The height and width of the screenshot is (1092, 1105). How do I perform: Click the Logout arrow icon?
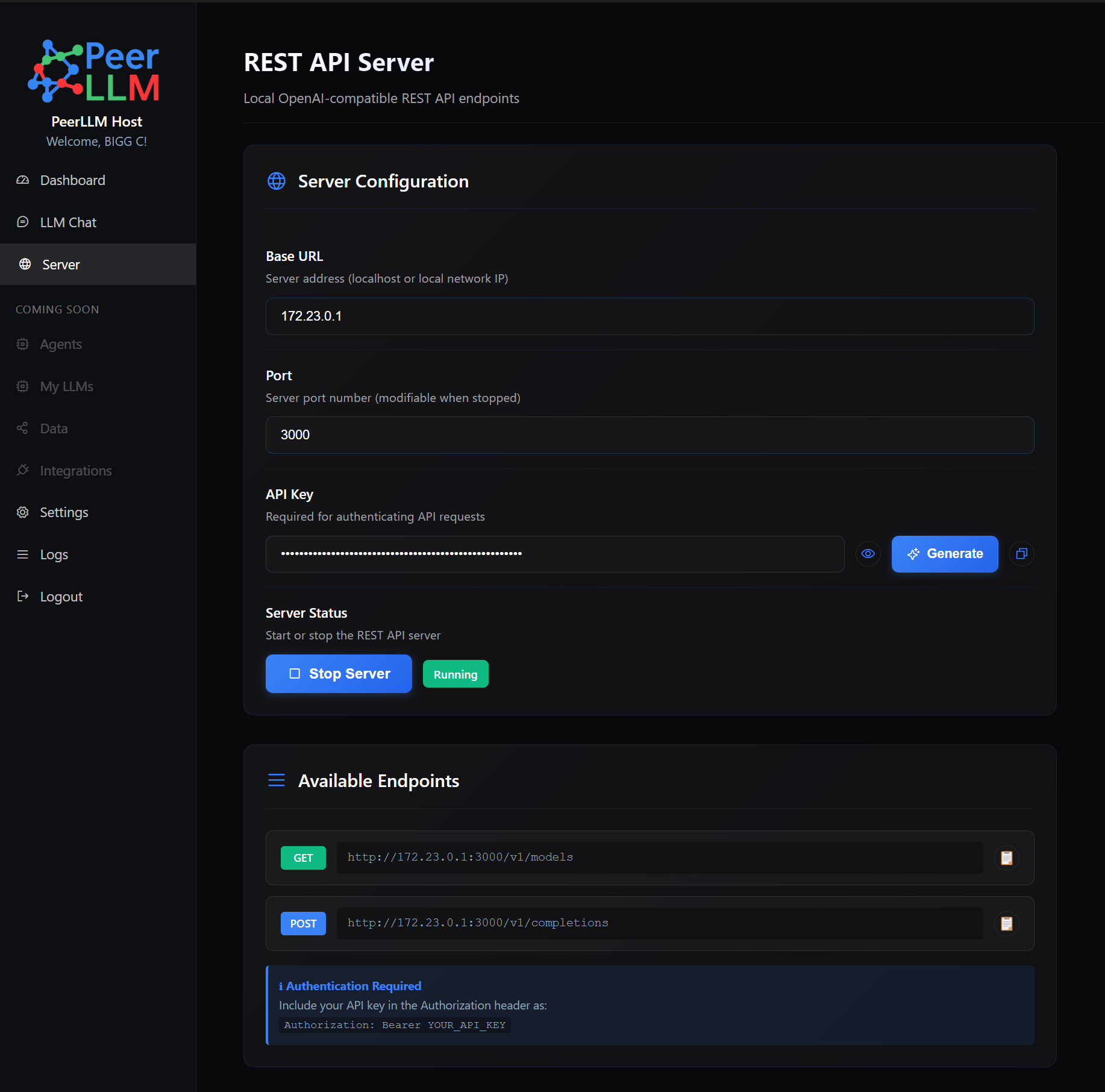click(x=23, y=597)
